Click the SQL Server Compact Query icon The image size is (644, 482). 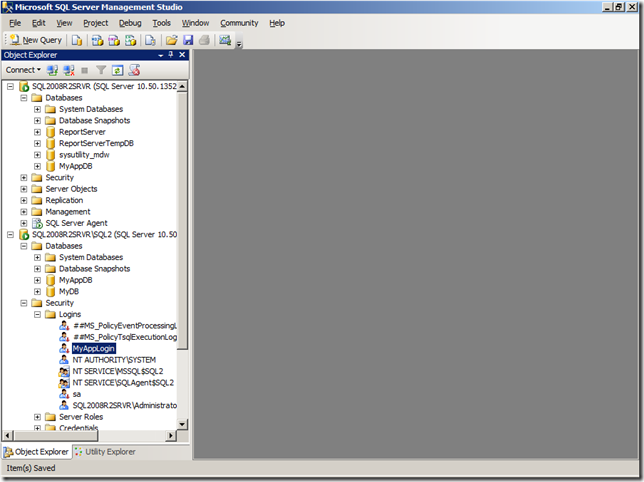(x=150, y=40)
